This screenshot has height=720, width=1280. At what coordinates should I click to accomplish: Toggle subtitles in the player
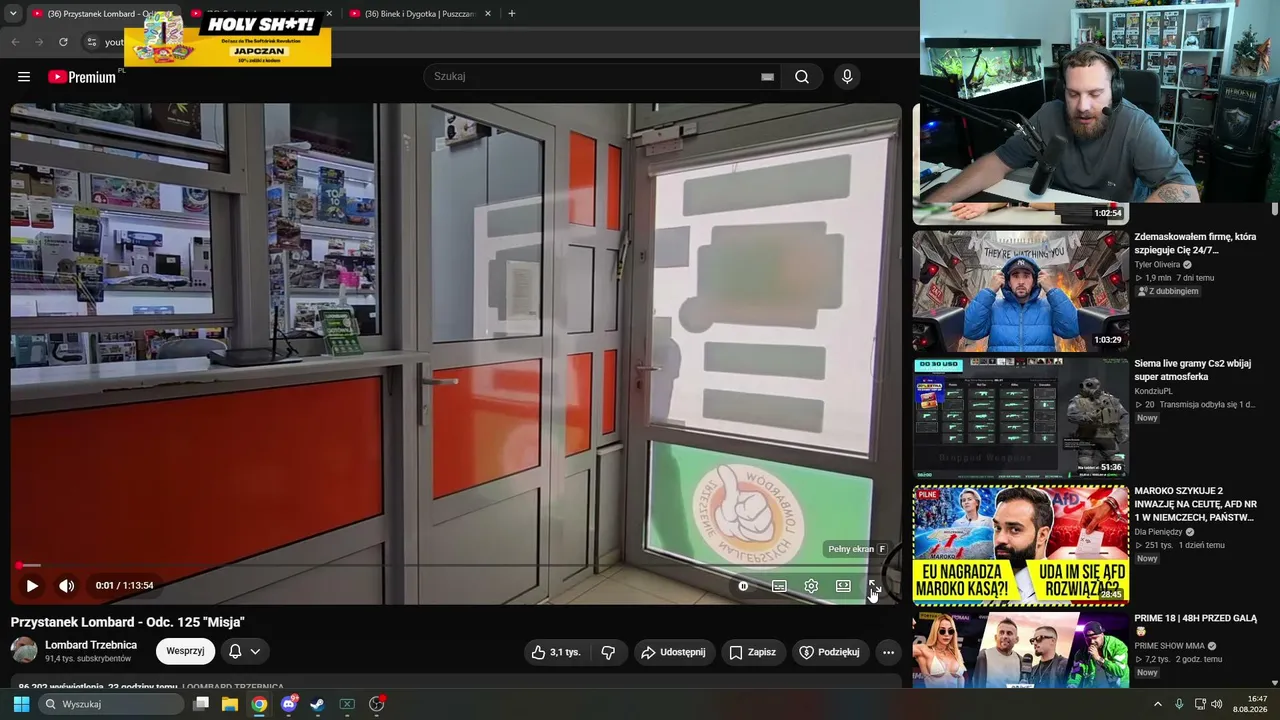coord(779,586)
